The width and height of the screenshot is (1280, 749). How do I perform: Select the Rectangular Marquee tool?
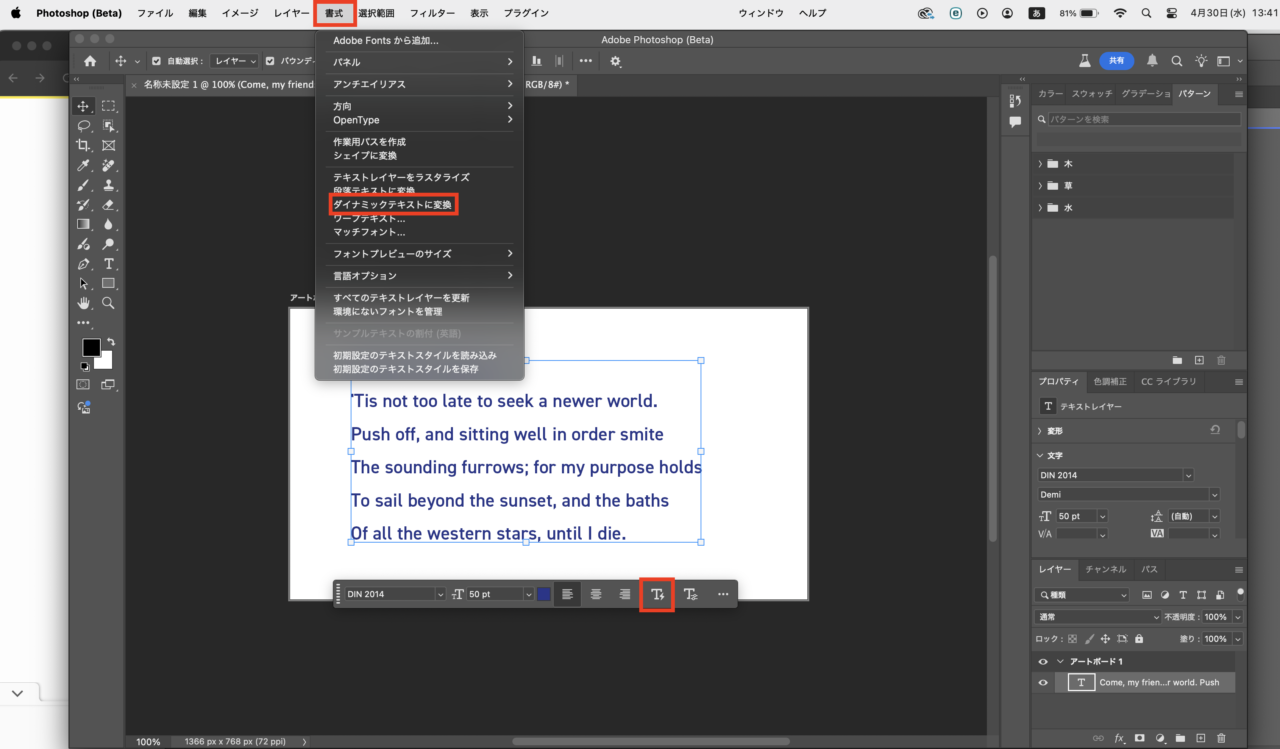108,106
